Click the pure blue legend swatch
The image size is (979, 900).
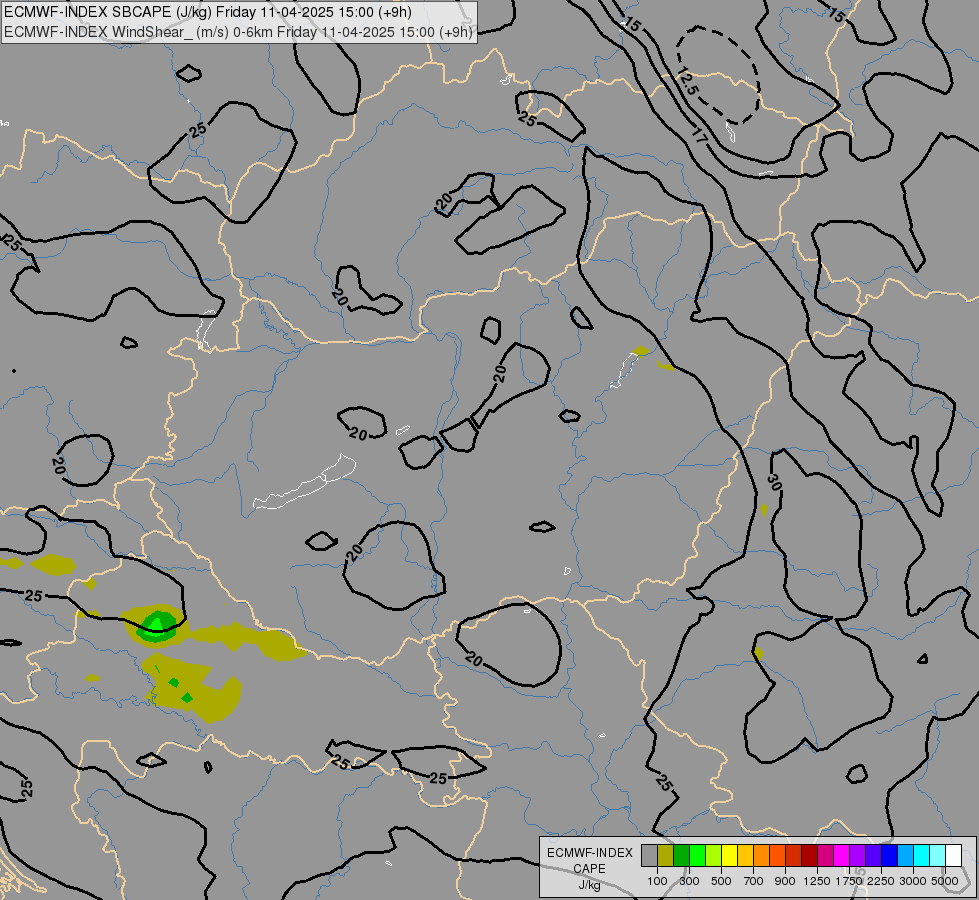pos(890,856)
